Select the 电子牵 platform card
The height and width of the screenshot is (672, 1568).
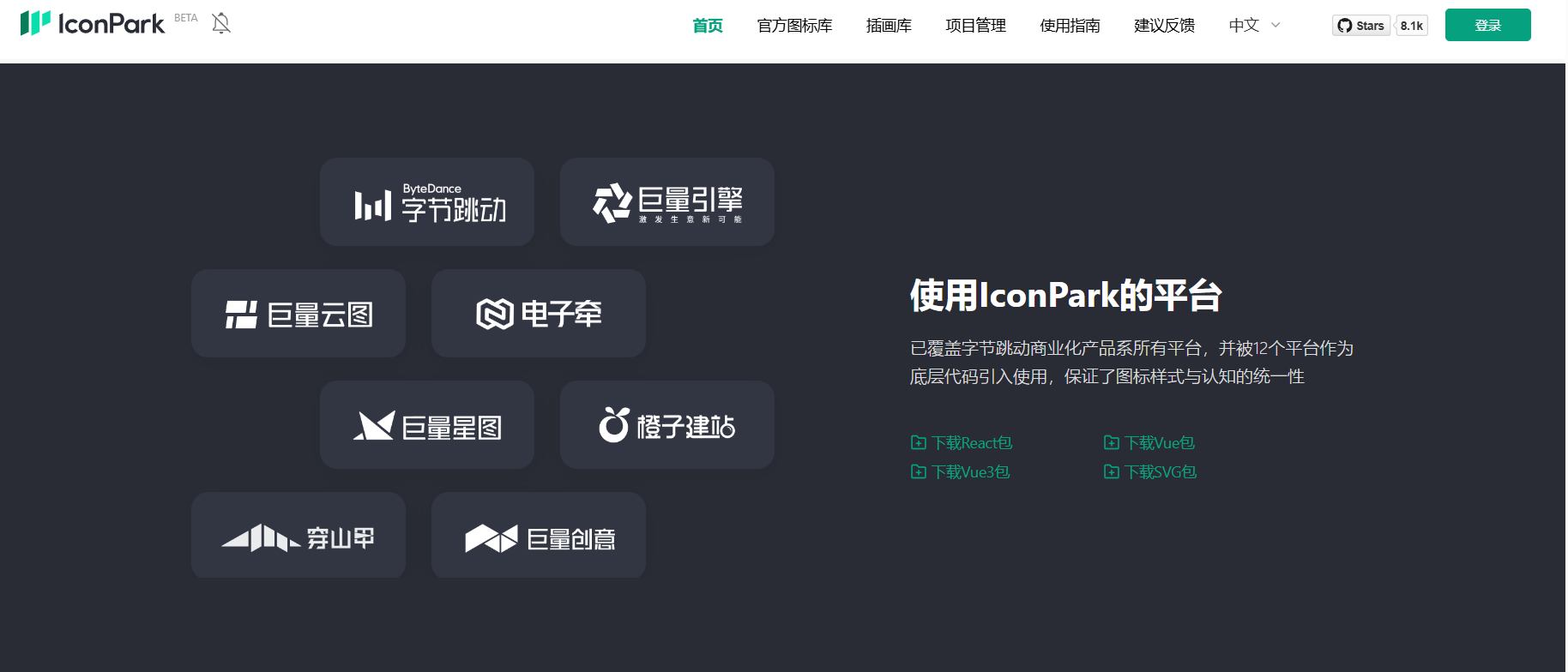539,314
